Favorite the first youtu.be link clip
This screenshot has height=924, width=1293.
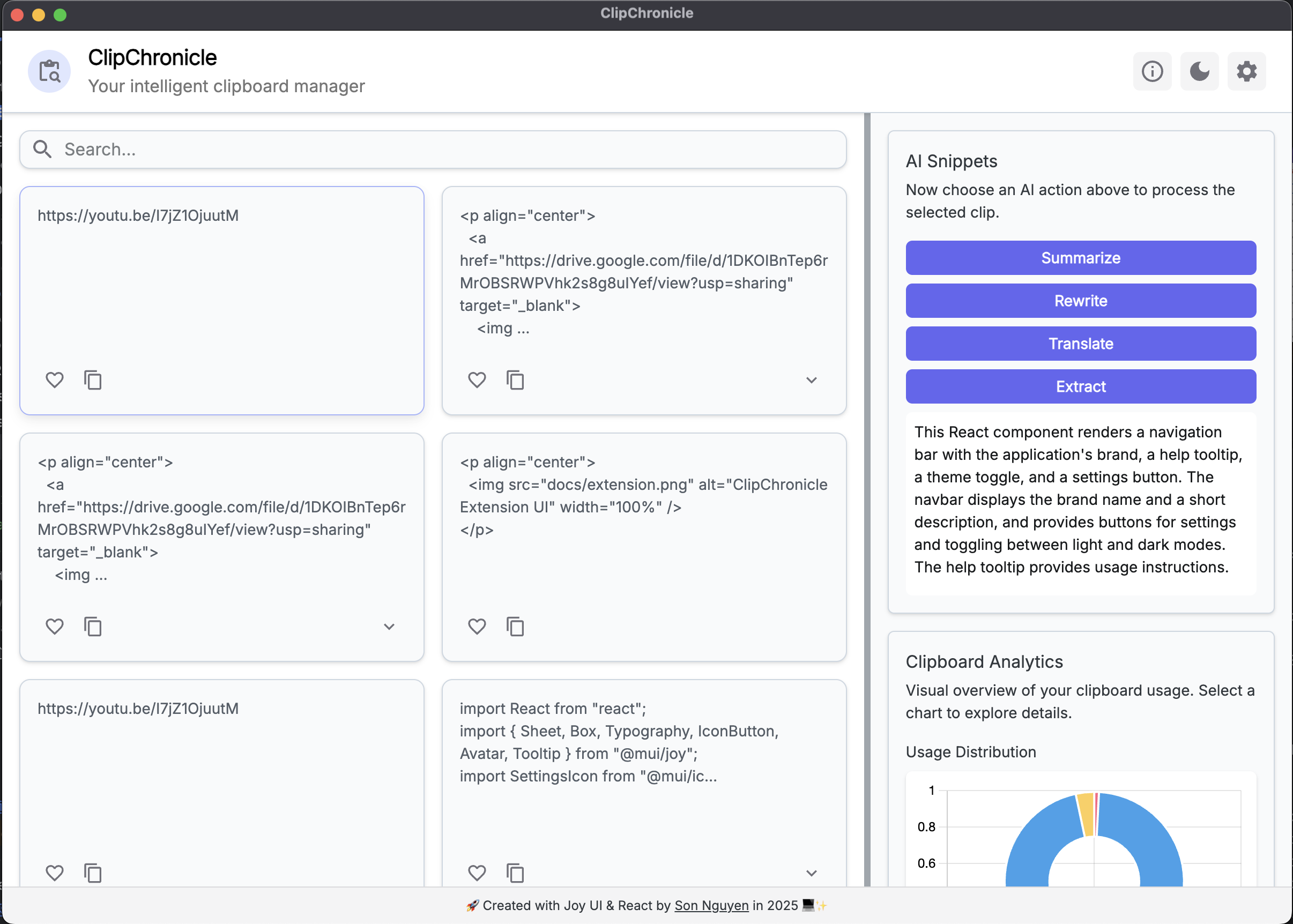(55, 380)
